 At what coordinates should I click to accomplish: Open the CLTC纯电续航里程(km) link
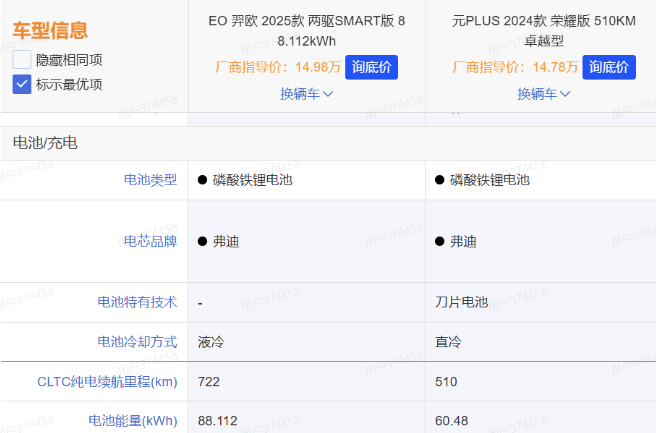(x=107, y=382)
